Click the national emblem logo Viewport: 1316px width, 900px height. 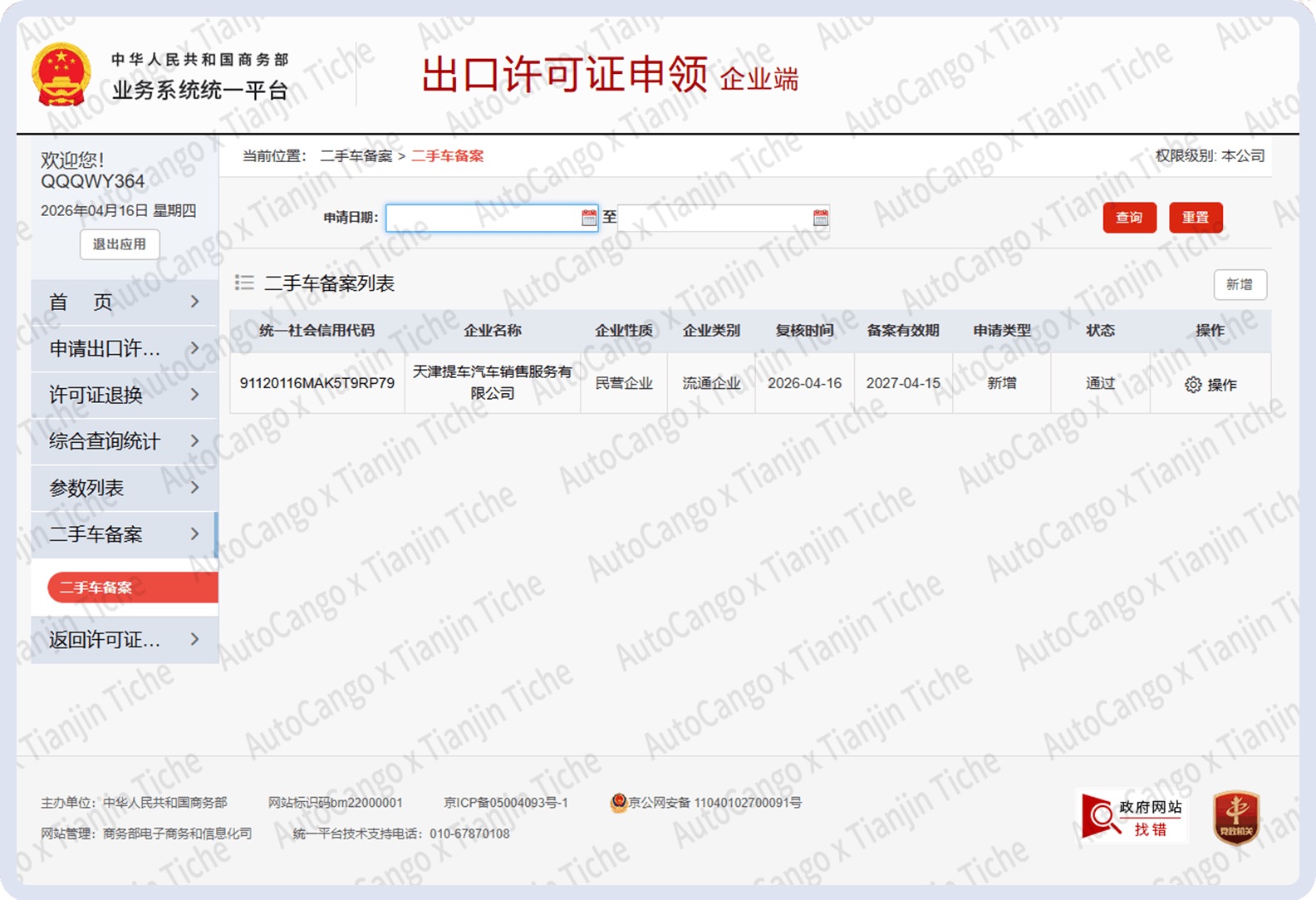[x=61, y=75]
